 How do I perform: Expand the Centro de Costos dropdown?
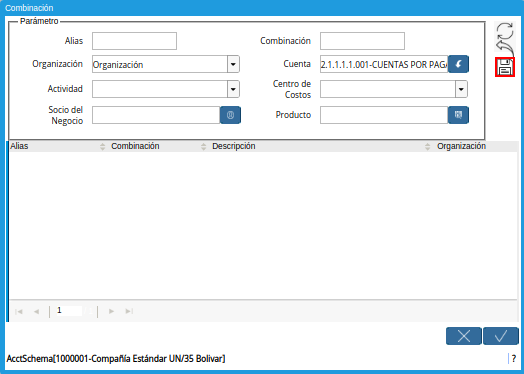[x=461, y=89]
